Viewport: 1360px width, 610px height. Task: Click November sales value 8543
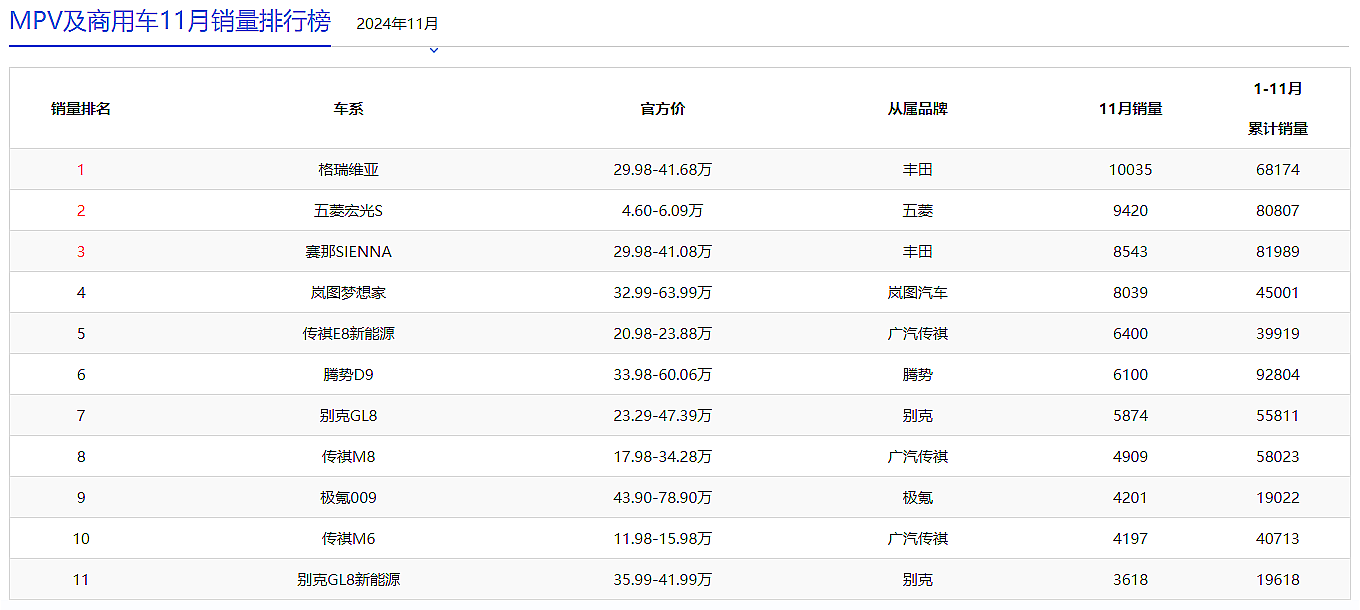point(1131,252)
